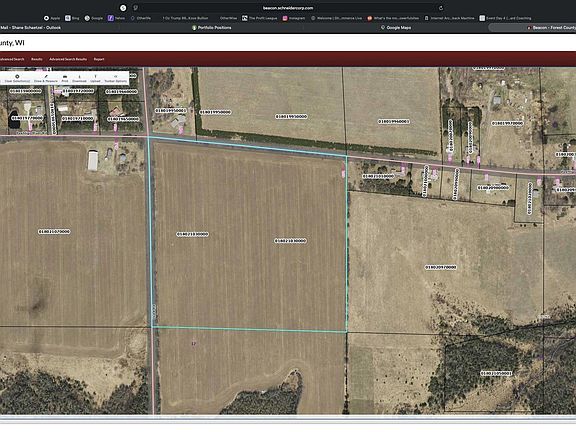Open the Welcome bookmark with globe icon

336,18
